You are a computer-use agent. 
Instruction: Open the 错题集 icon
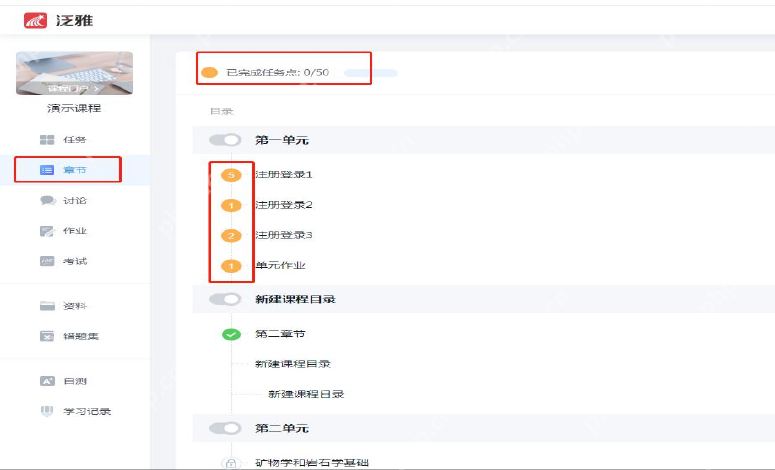47,336
